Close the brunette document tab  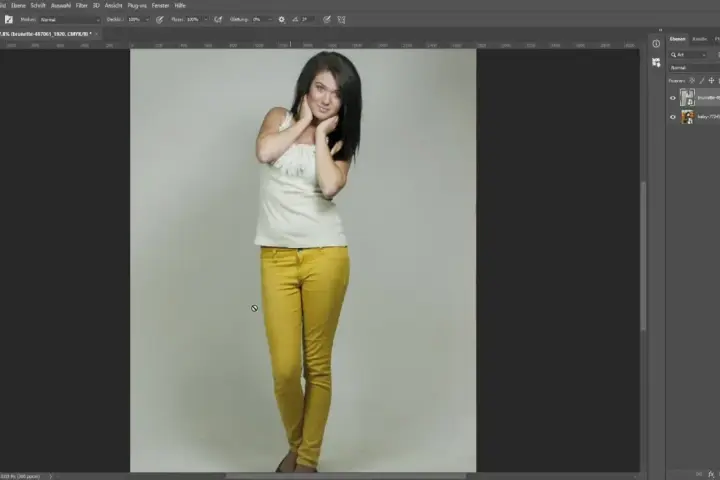coord(96,34)
